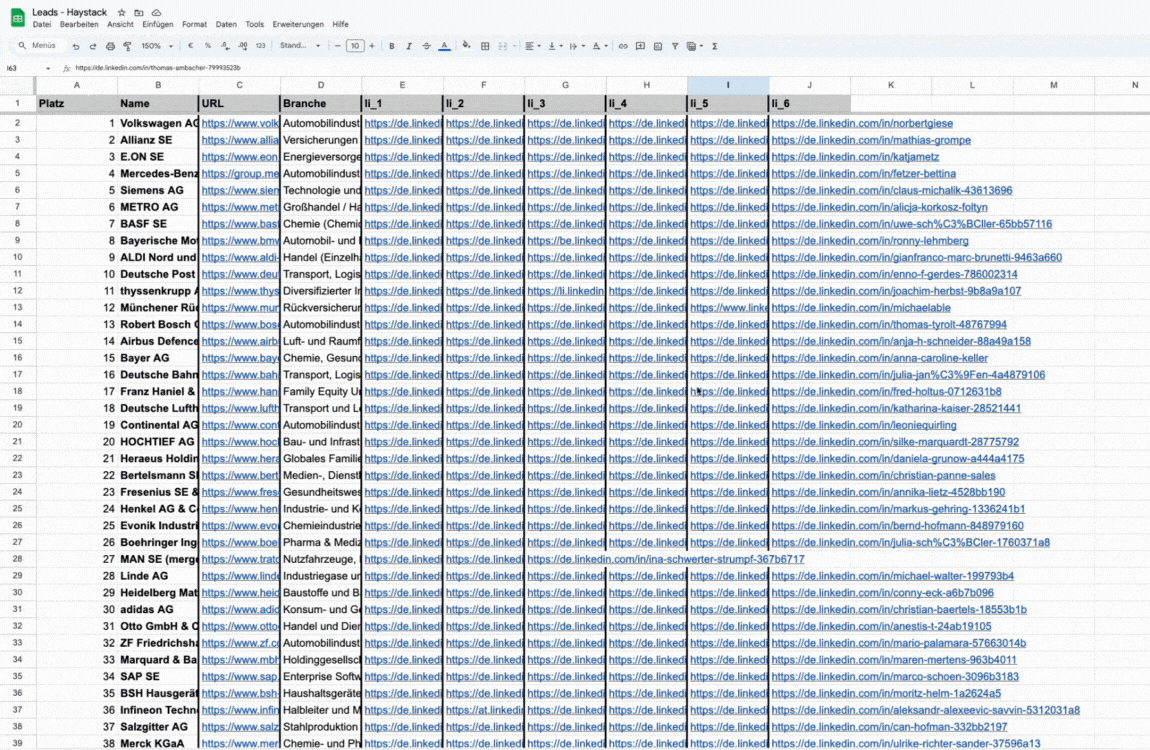Click the functions sigma icon

point(714,46)
